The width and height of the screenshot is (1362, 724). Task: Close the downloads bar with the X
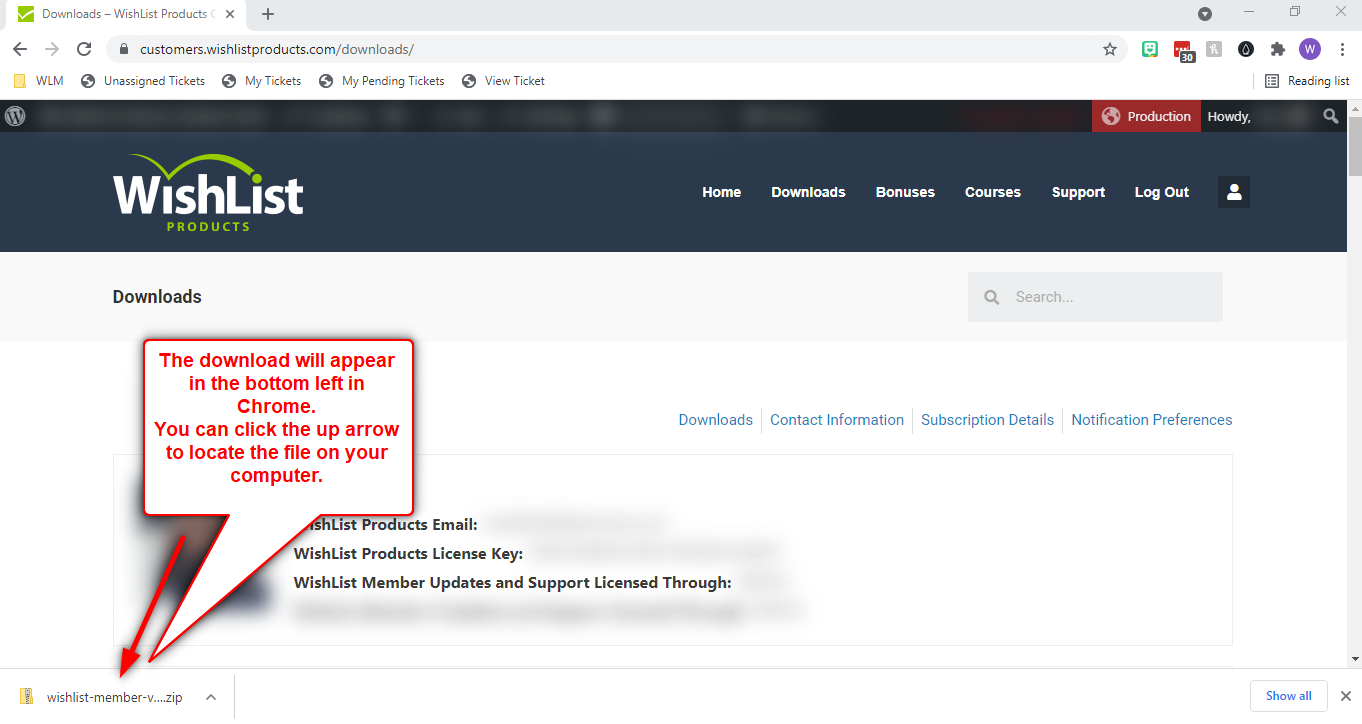click(x=1345, y=696)
